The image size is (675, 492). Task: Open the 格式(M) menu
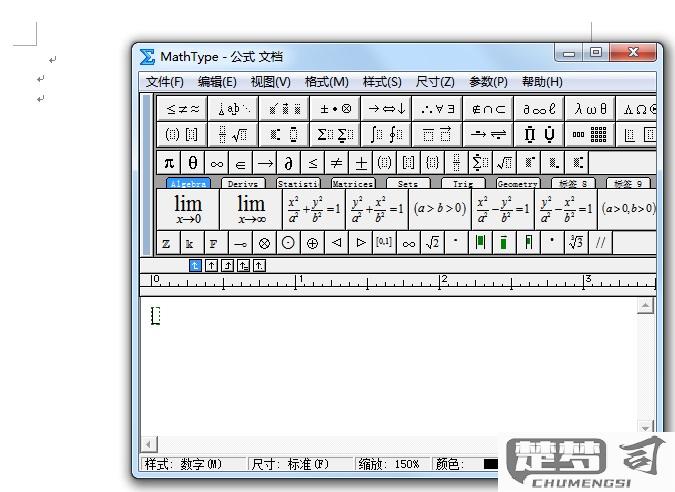[x=326, y=82]
